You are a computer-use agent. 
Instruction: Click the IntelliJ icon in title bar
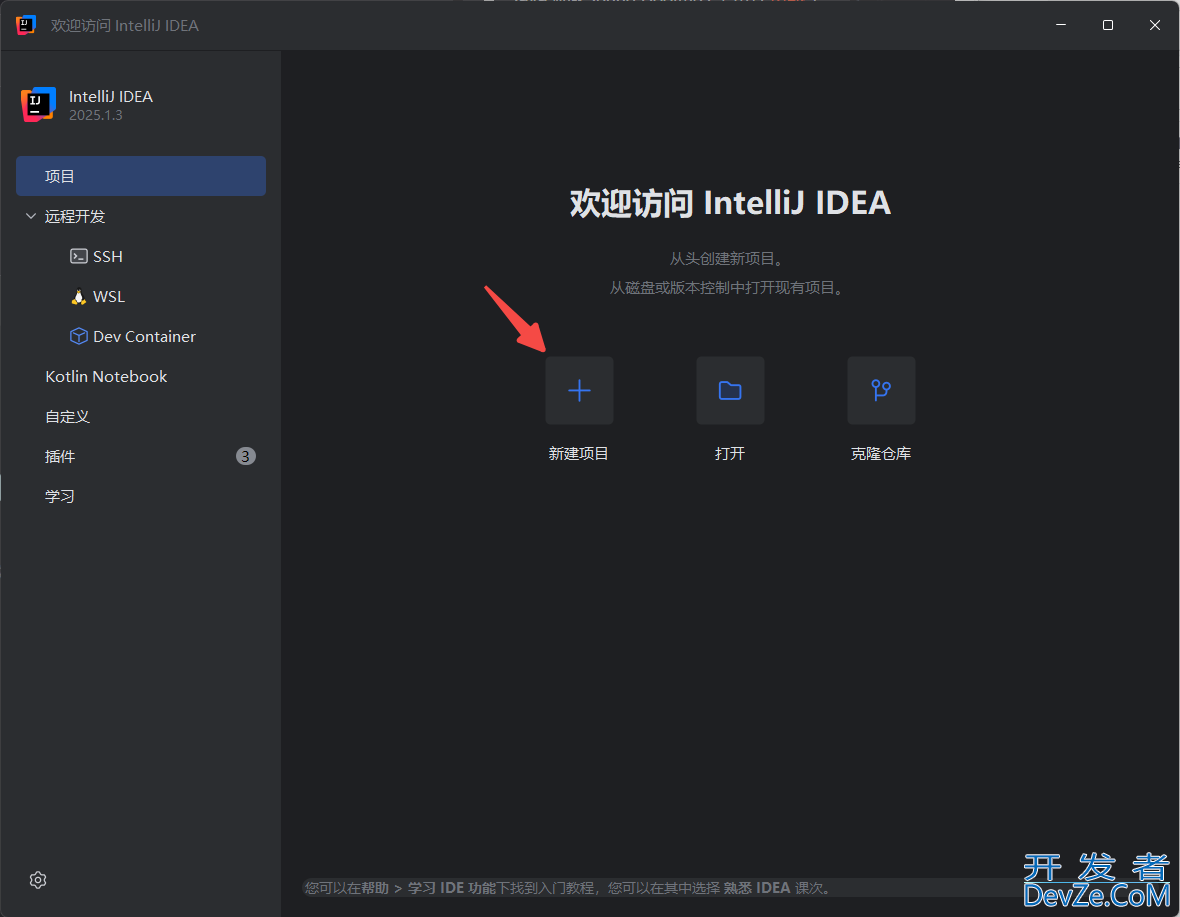(26, 25)
